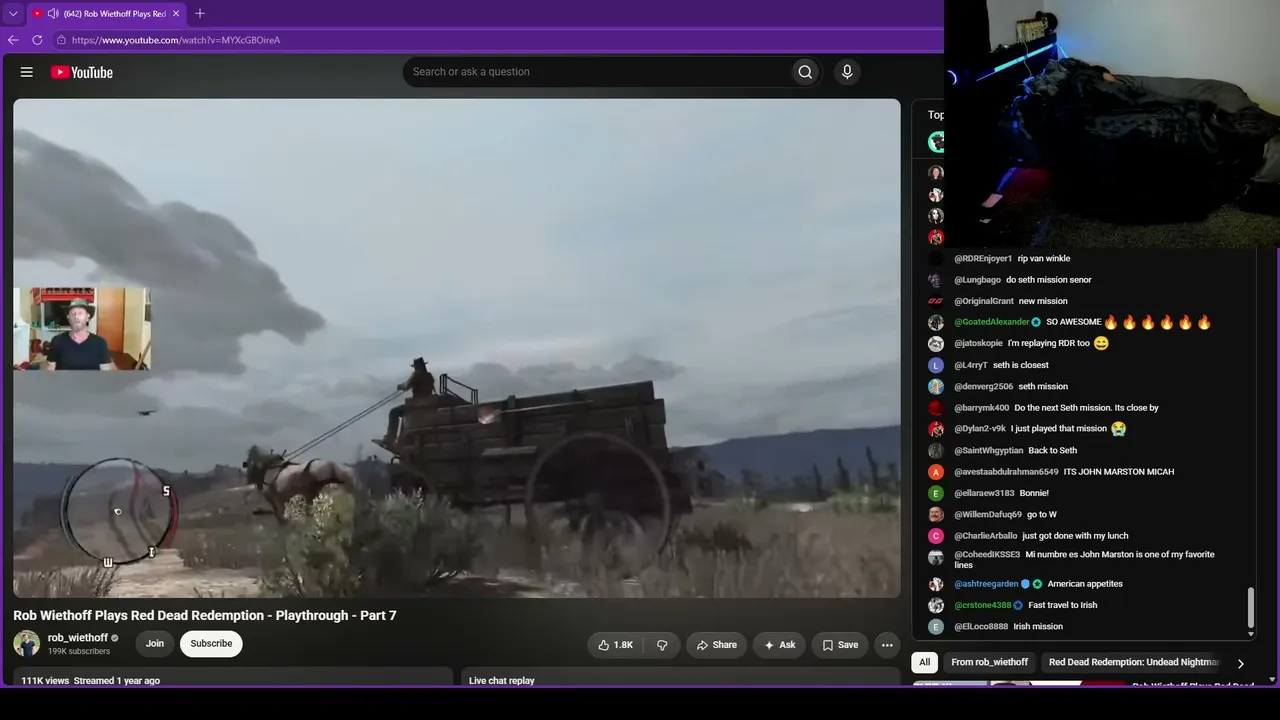The width and height of the screenshot is (1280, 720).
Task: Select the From rob_wiethoff chip
Action: pyautogui.click(x=990, y=662)
